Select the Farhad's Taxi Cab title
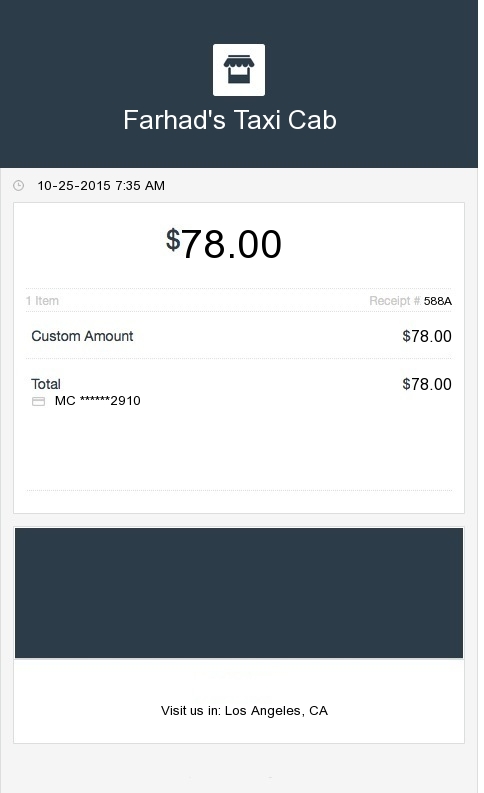This screenshot has width=484, height=793. [230, 120]
